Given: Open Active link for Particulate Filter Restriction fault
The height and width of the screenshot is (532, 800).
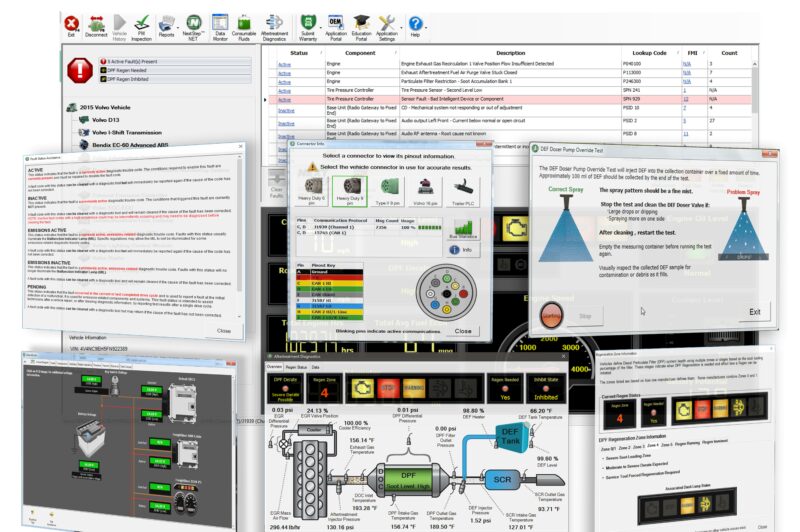Looking at the screenshot, I should pyautogui.click(x=284, y=82).
